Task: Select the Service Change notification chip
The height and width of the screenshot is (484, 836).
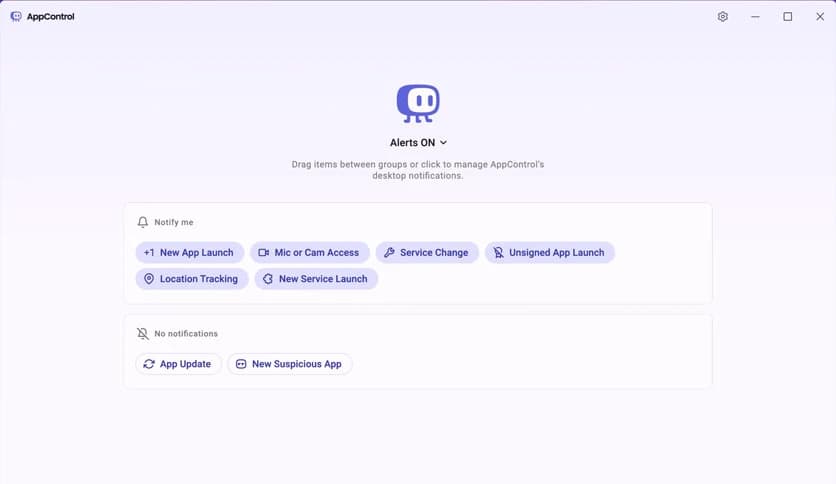Action: click(x=427, y=253)
